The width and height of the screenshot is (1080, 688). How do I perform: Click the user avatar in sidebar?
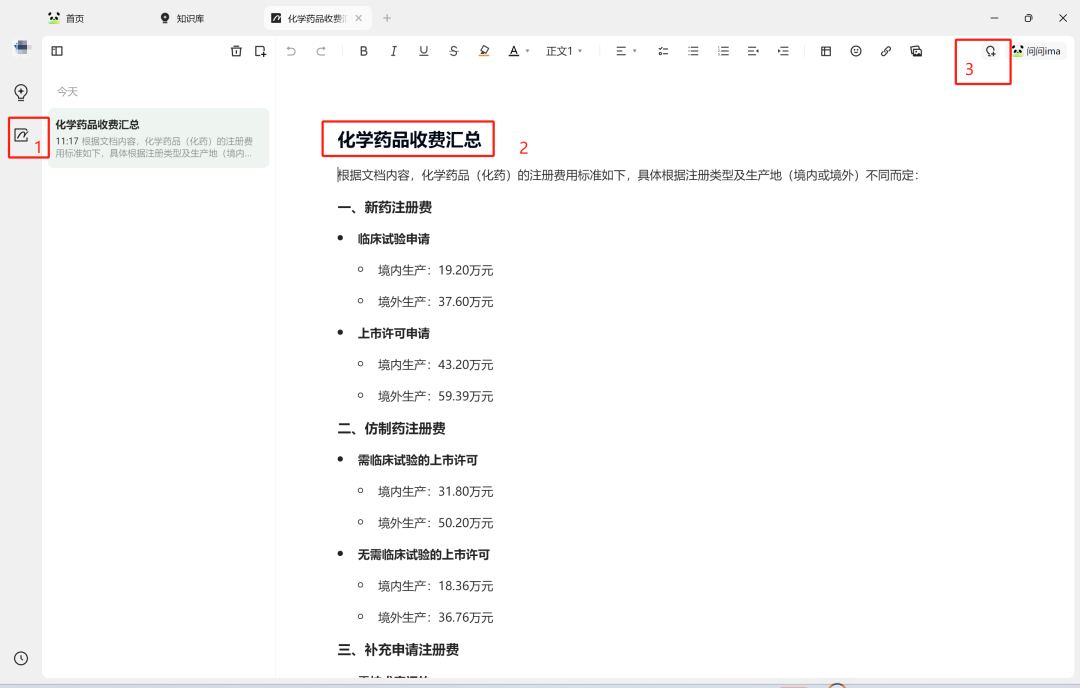pyautogui.click(x=21, y=47)
